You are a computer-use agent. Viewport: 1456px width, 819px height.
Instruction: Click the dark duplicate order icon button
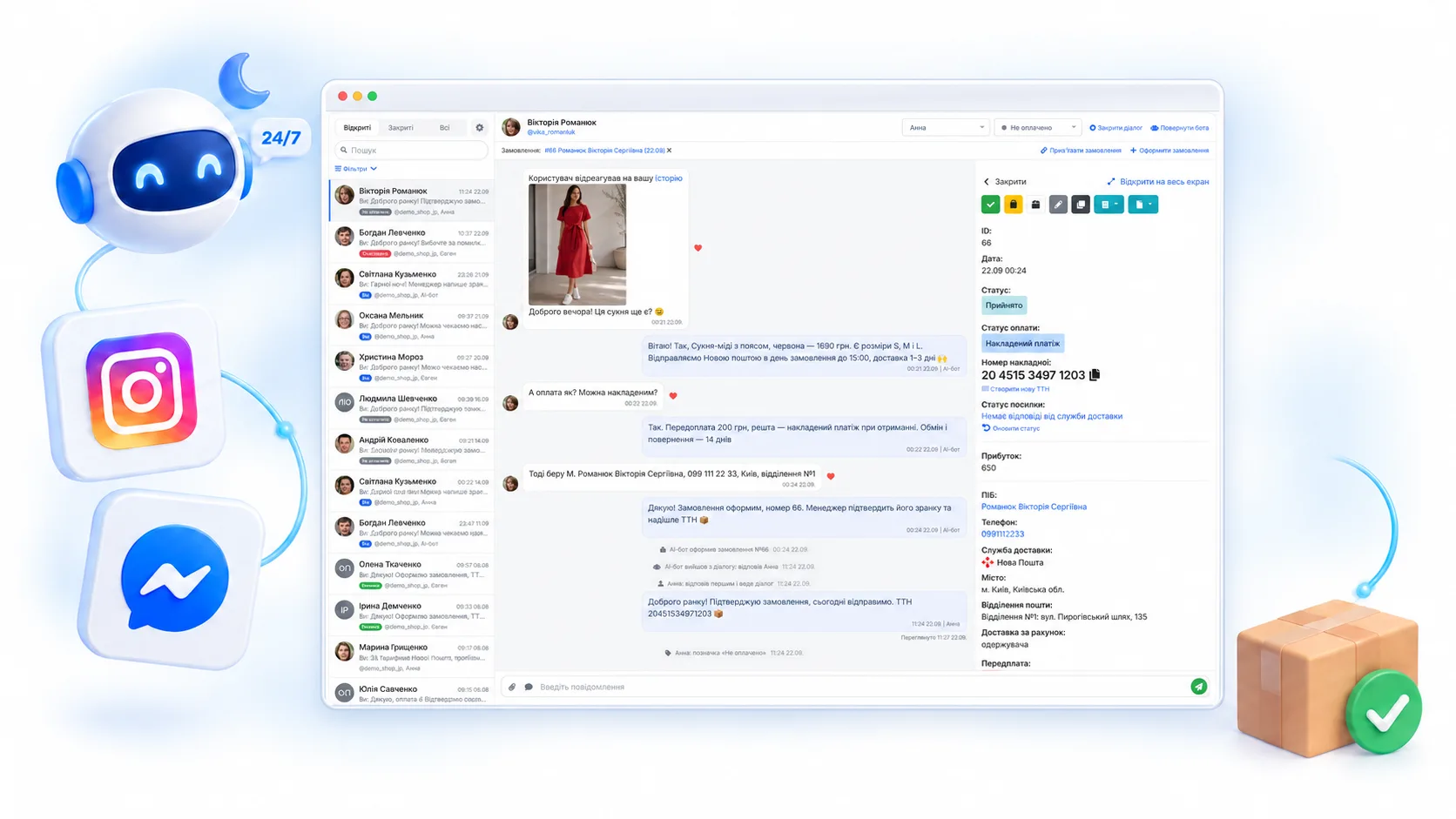pyautogui.click(x=1081, y=205)
